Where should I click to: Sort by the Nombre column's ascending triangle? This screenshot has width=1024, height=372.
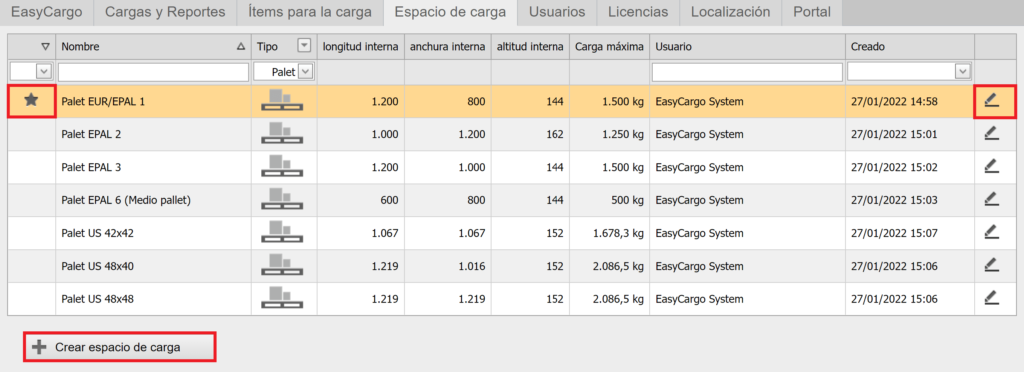(241, 46)
